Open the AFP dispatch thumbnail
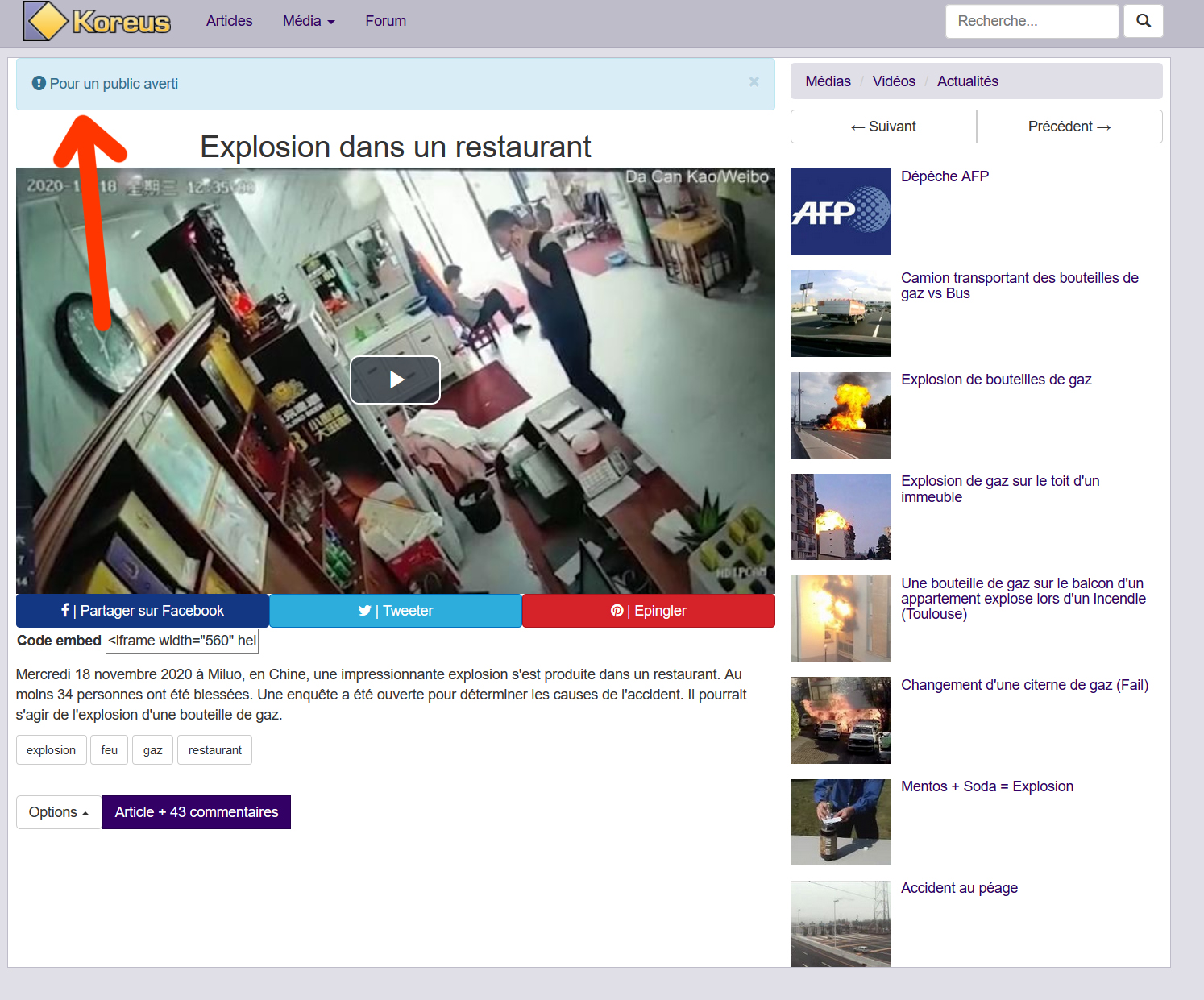 pos(841,212)
